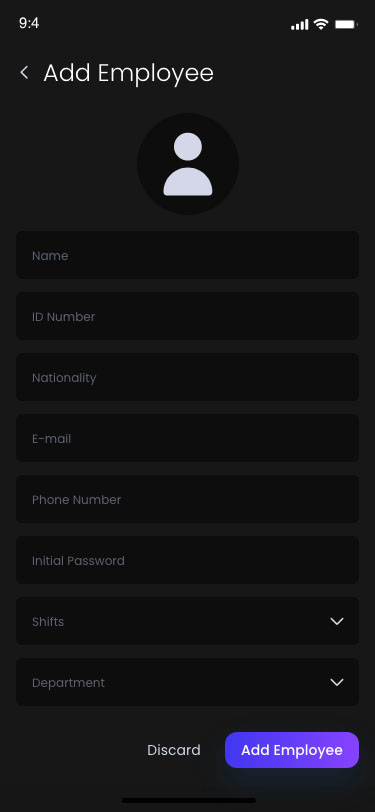Go back using the left arrow icon
Screen dimensions: 375x812
[x=24, y=72]
